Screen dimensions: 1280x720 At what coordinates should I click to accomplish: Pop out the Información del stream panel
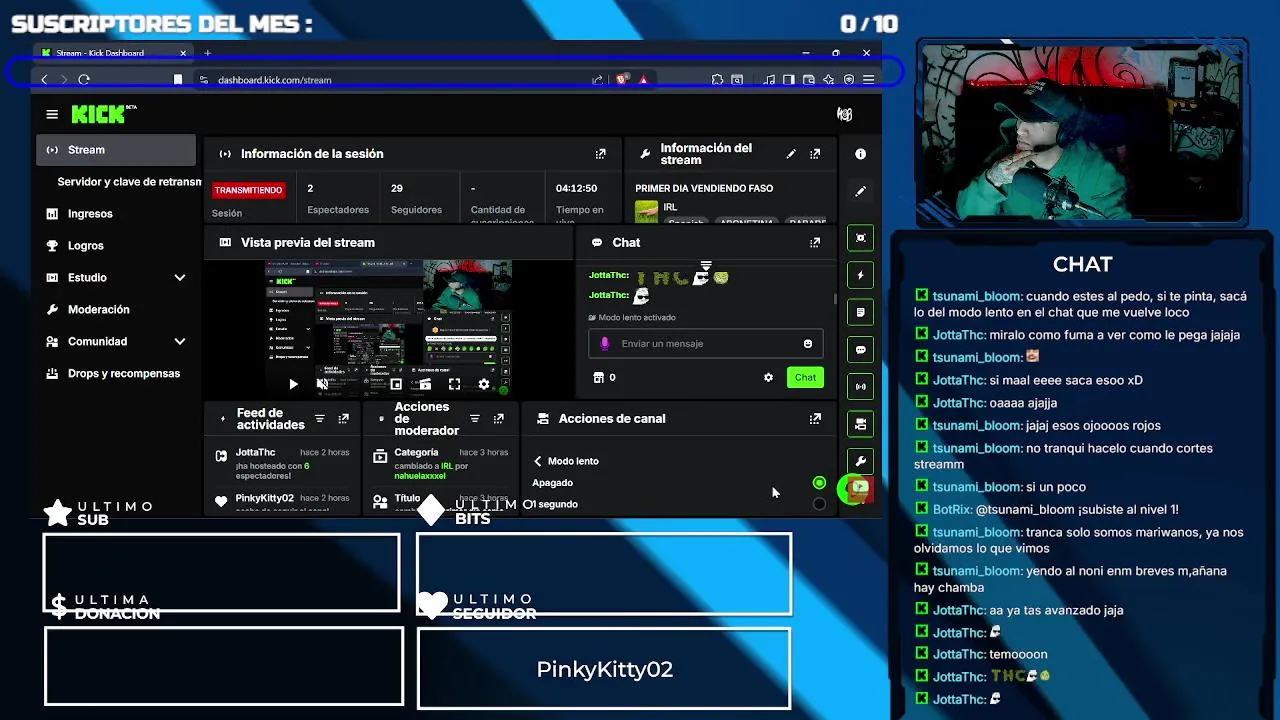pyautogui.click(x=815, y=154)
